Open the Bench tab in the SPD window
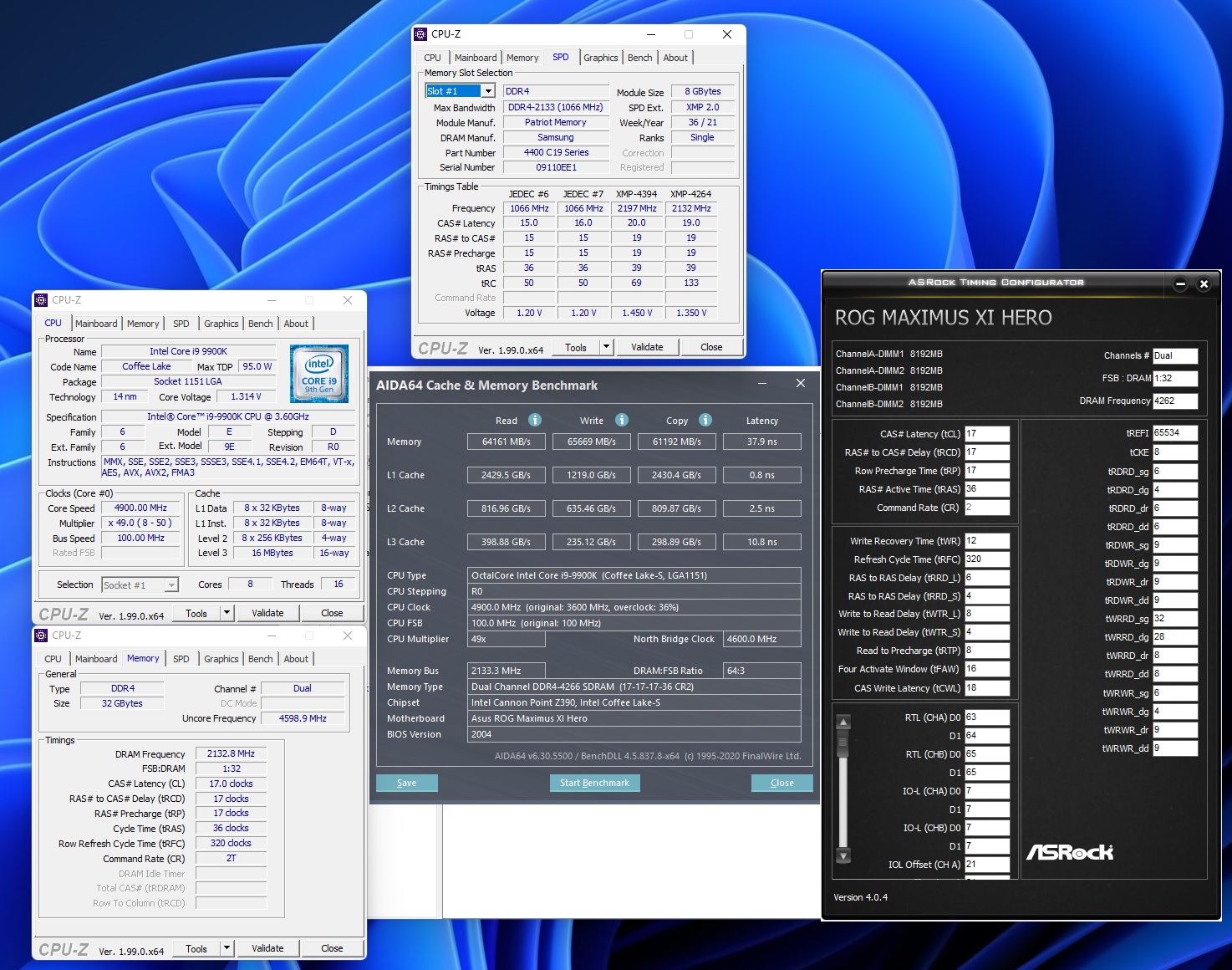The height and width of the screenshot is (970, 1232). coord(640,58)
